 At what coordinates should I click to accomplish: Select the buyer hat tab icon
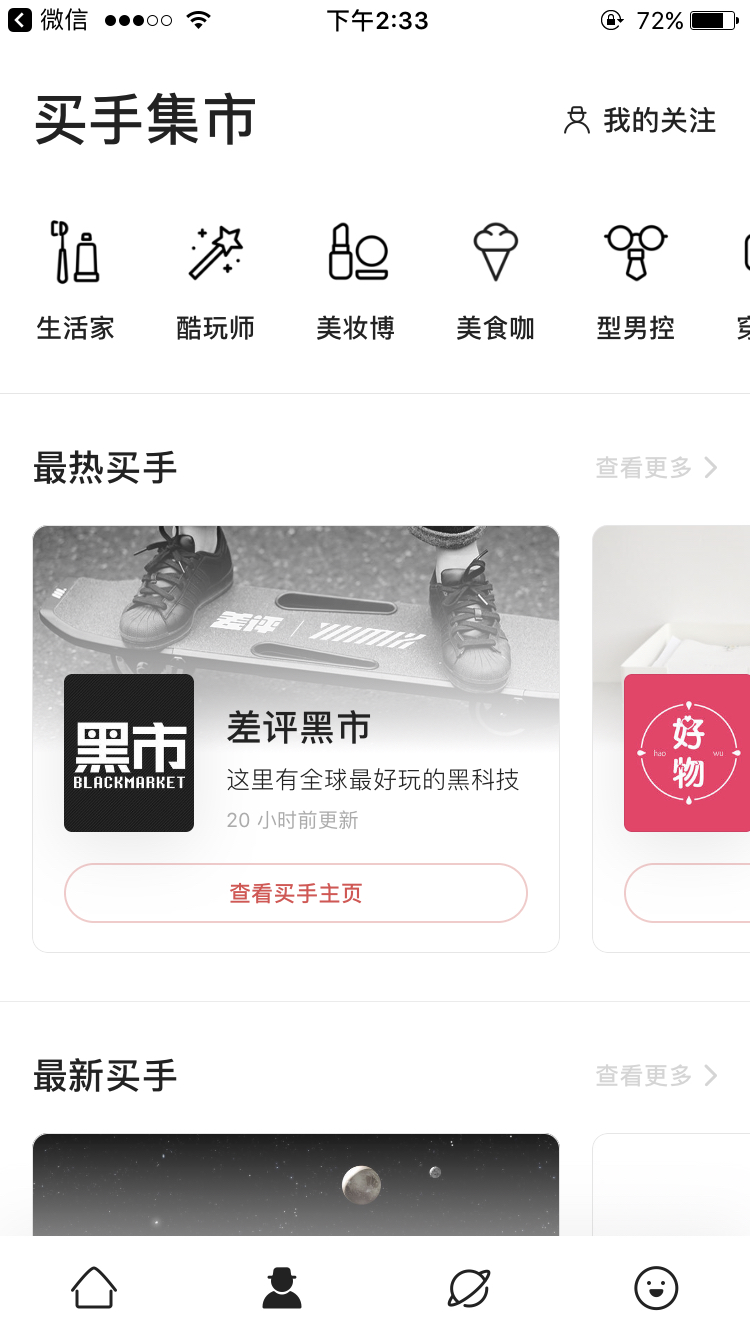click(x=282, y=1287)
